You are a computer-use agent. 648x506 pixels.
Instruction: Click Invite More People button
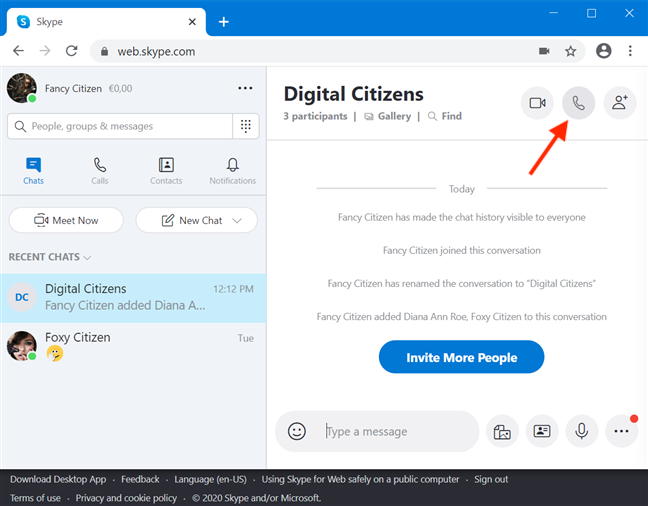click(461, 357)
